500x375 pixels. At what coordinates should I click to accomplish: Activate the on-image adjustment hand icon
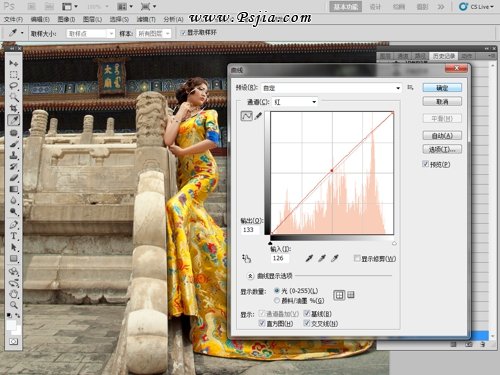[x=247, y=258]
